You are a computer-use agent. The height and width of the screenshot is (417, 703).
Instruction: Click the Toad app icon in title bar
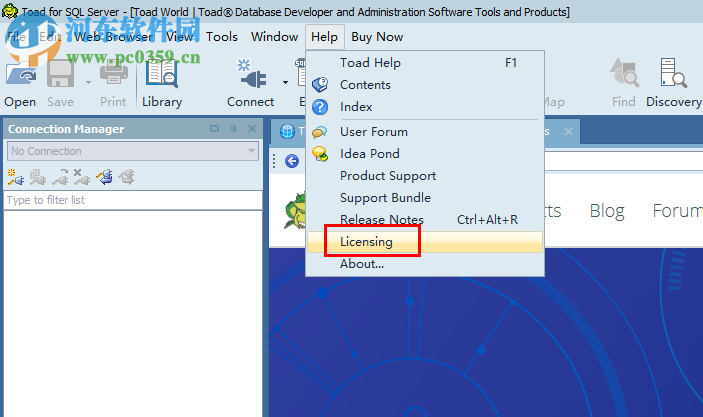tap(9, 11)
